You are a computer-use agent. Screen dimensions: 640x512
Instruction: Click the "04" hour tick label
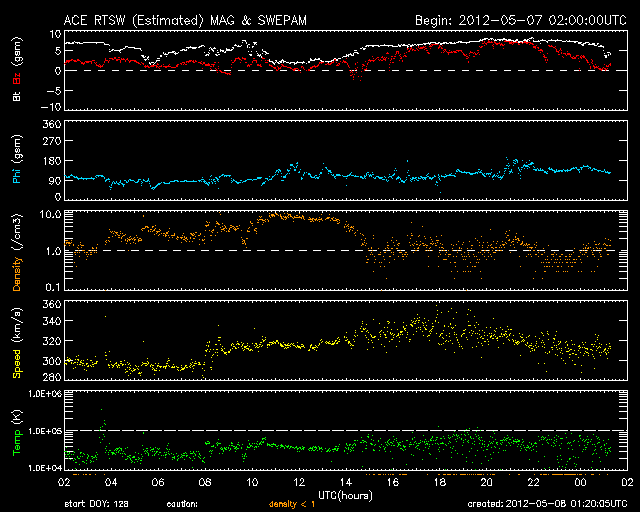tap(111, 483)
